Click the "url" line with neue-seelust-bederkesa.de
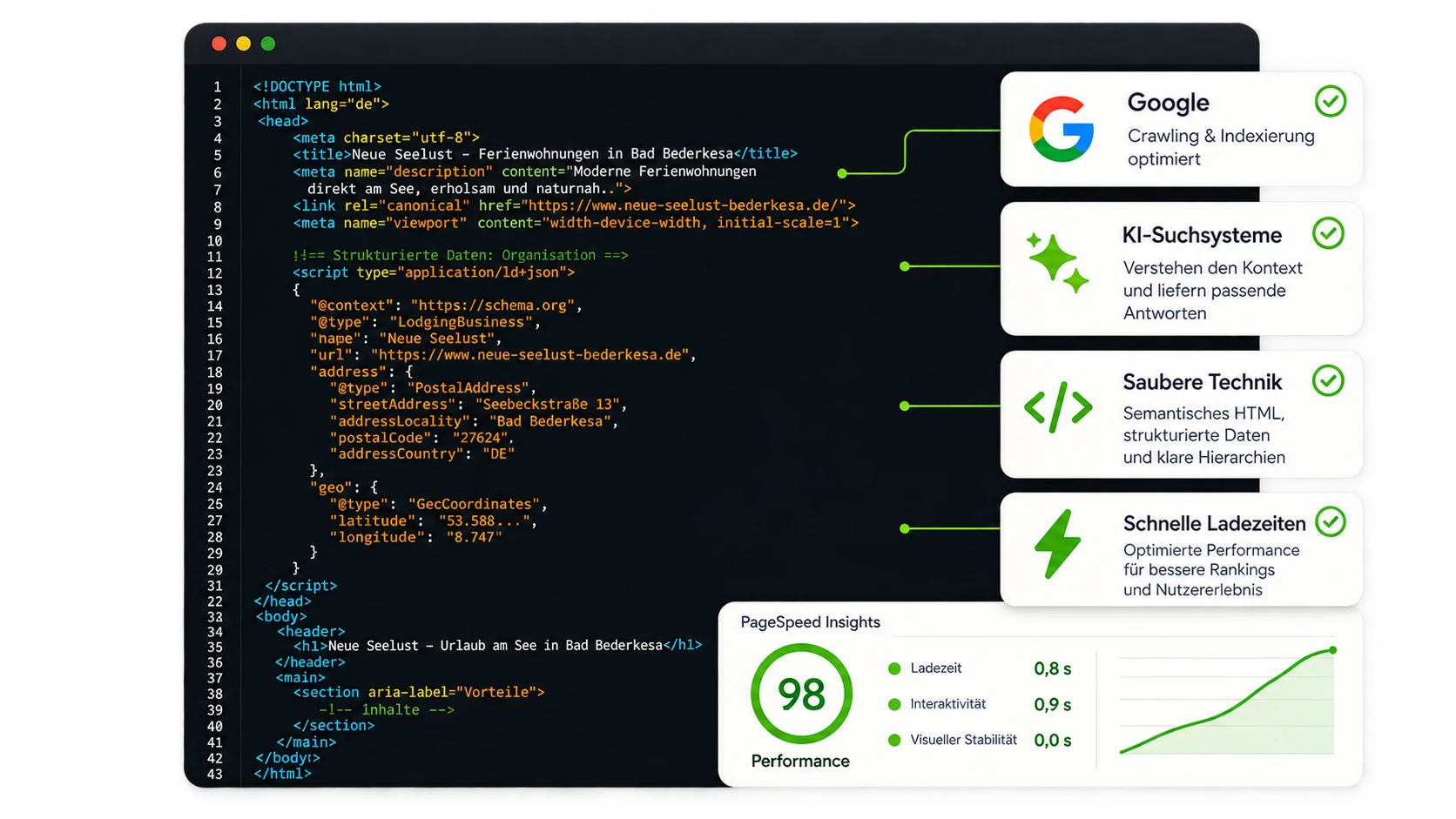 [x=503, y=355]
